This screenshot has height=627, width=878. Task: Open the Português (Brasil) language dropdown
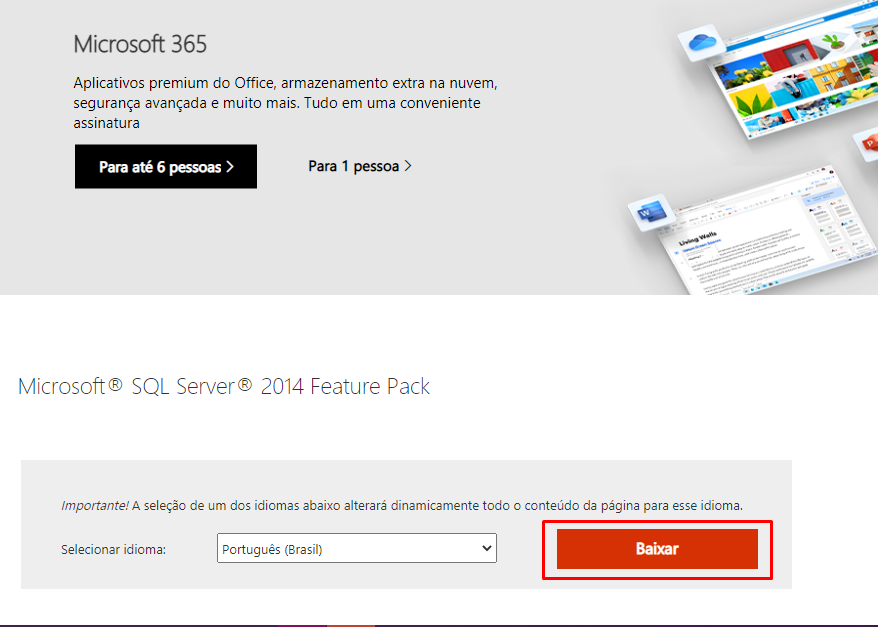click(x=356, y=549)
